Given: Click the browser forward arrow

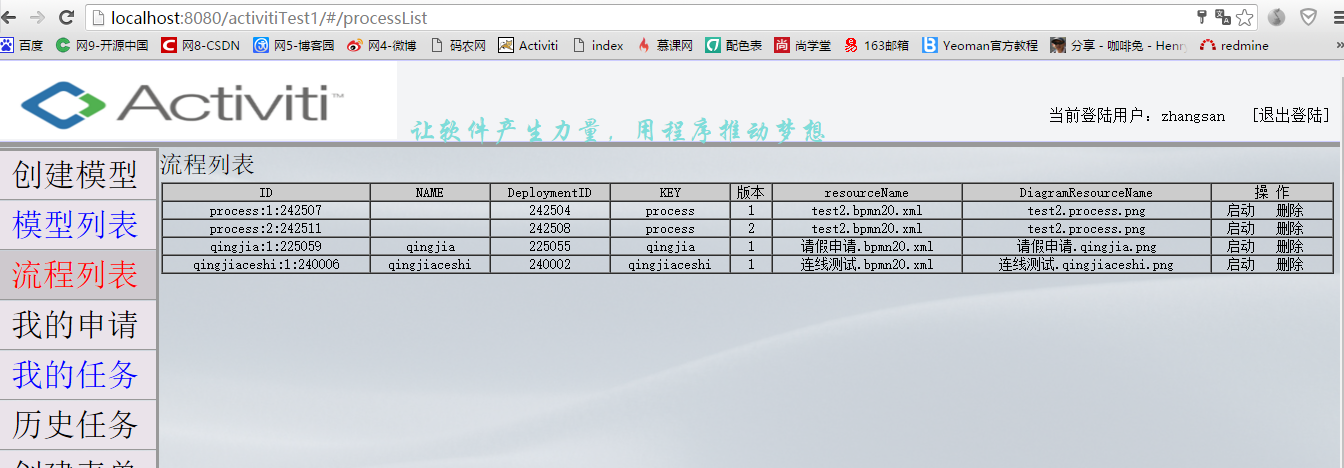Looking at the screenshot, I should pyautogui.click(x=38, y=17).
